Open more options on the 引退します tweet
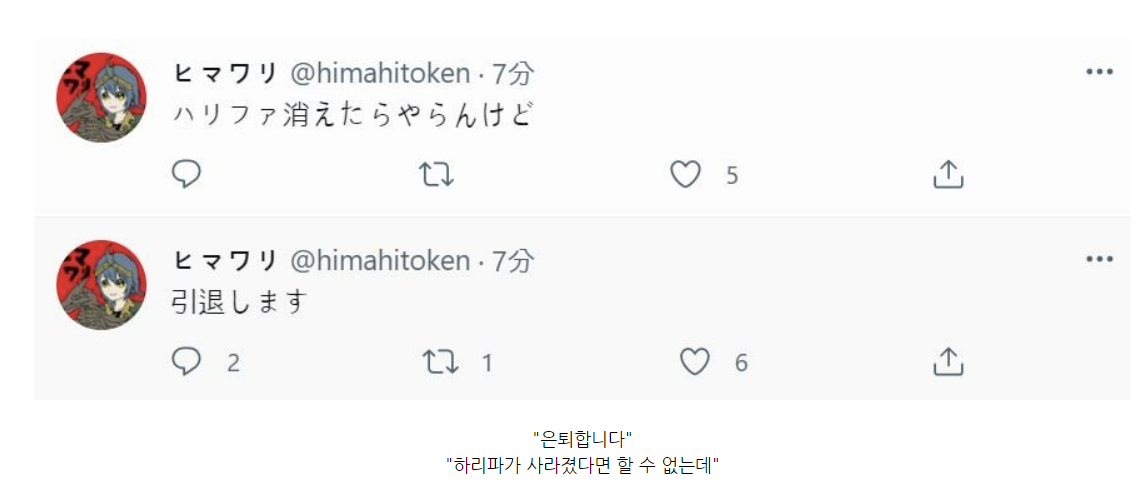This screenshot has height=496, width=1144. pyautogui.click(x=1099, y=259)
